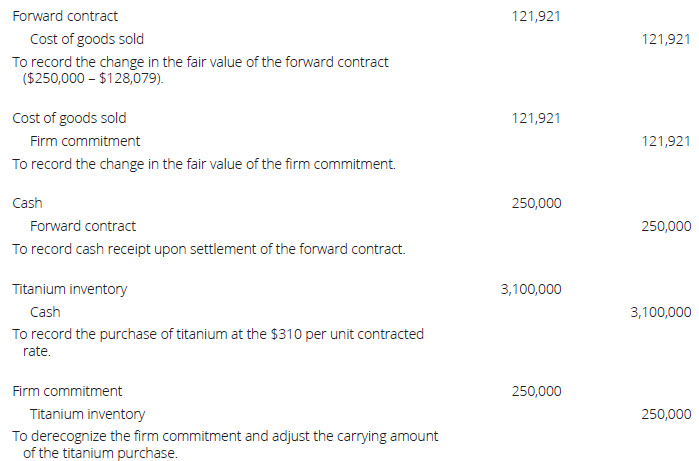Click the indented Firm commitment credit account

pyautogui.click(x=85, y=141)
